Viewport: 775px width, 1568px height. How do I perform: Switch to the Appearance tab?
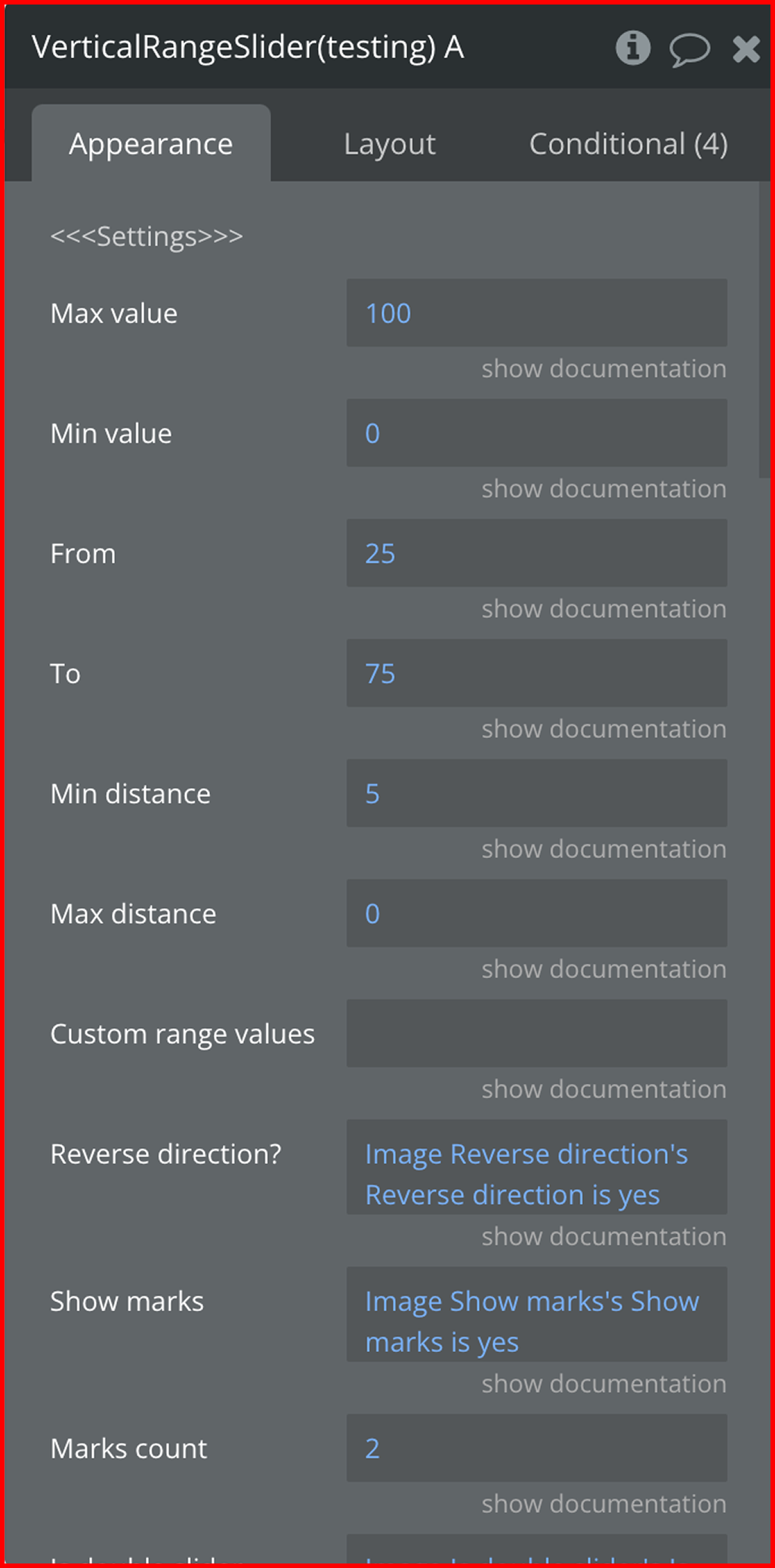click(151, 144)
